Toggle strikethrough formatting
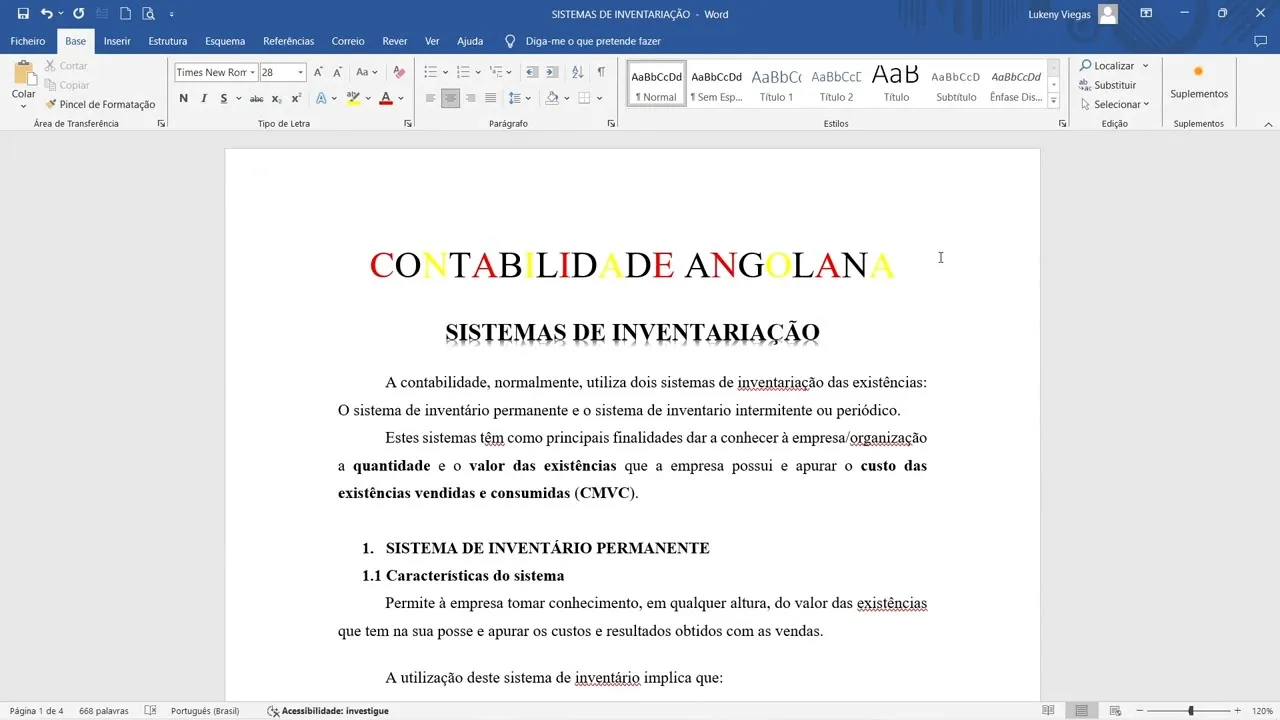 pyautogui.click(x=257, y=98)
